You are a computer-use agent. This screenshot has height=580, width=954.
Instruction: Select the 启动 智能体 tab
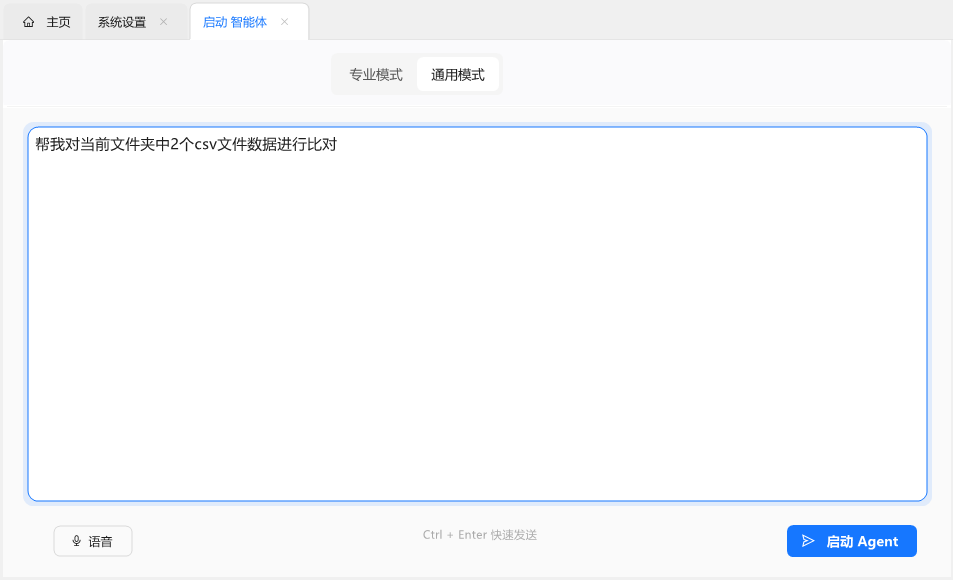click(235, 20)
